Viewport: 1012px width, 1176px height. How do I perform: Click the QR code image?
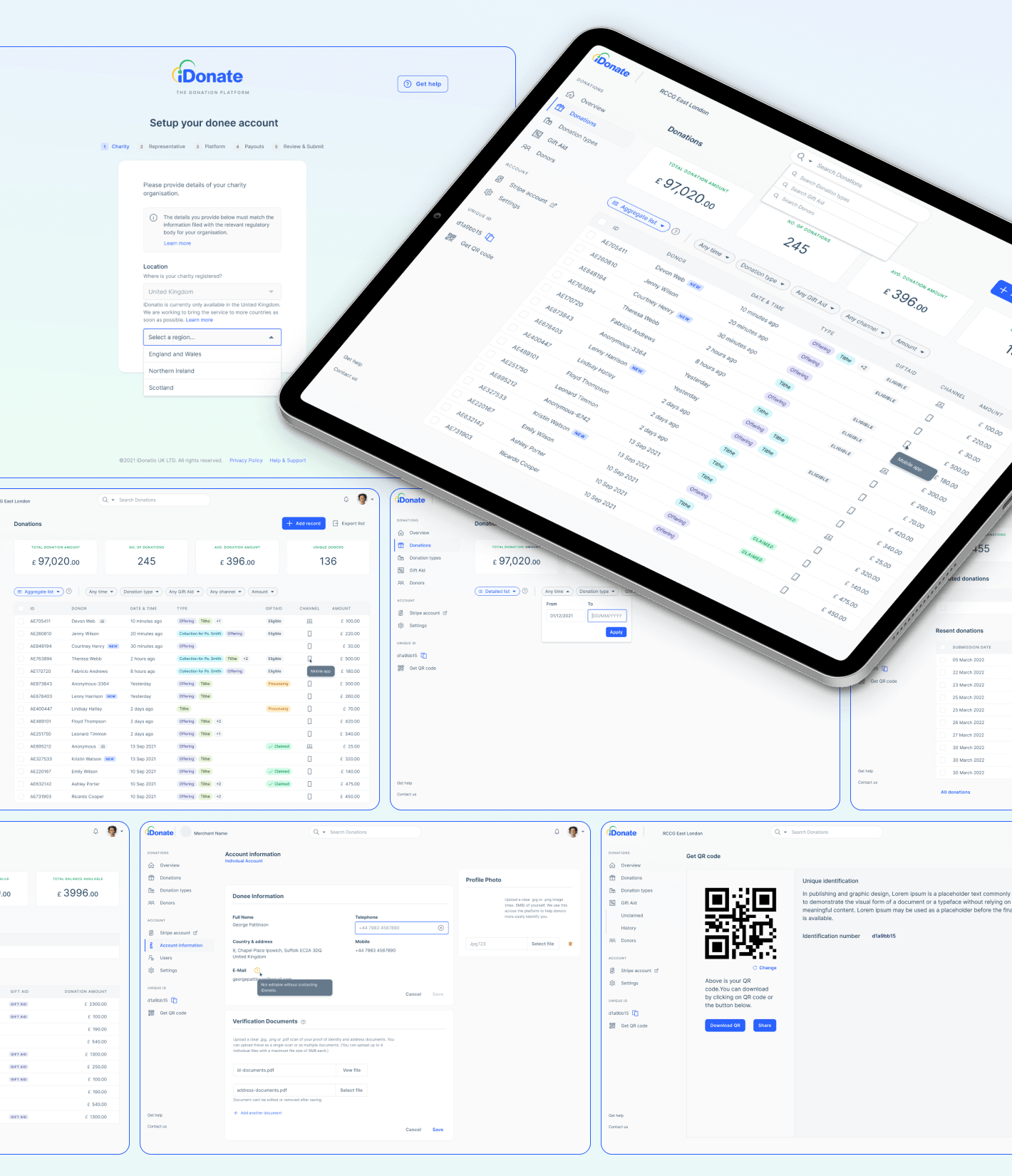point(740,924)
